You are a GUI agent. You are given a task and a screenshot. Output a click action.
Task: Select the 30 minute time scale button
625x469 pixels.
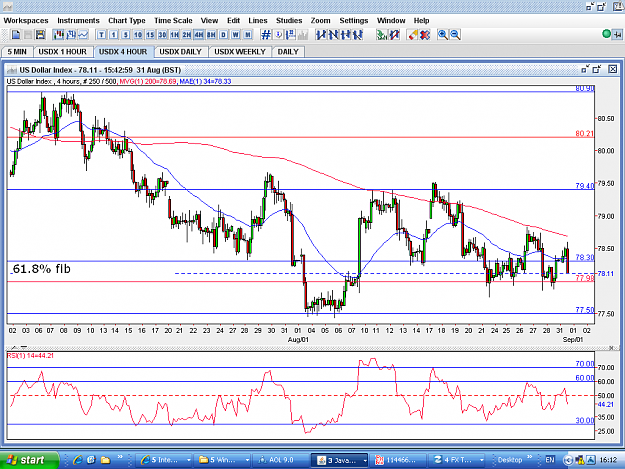(162, 35)
